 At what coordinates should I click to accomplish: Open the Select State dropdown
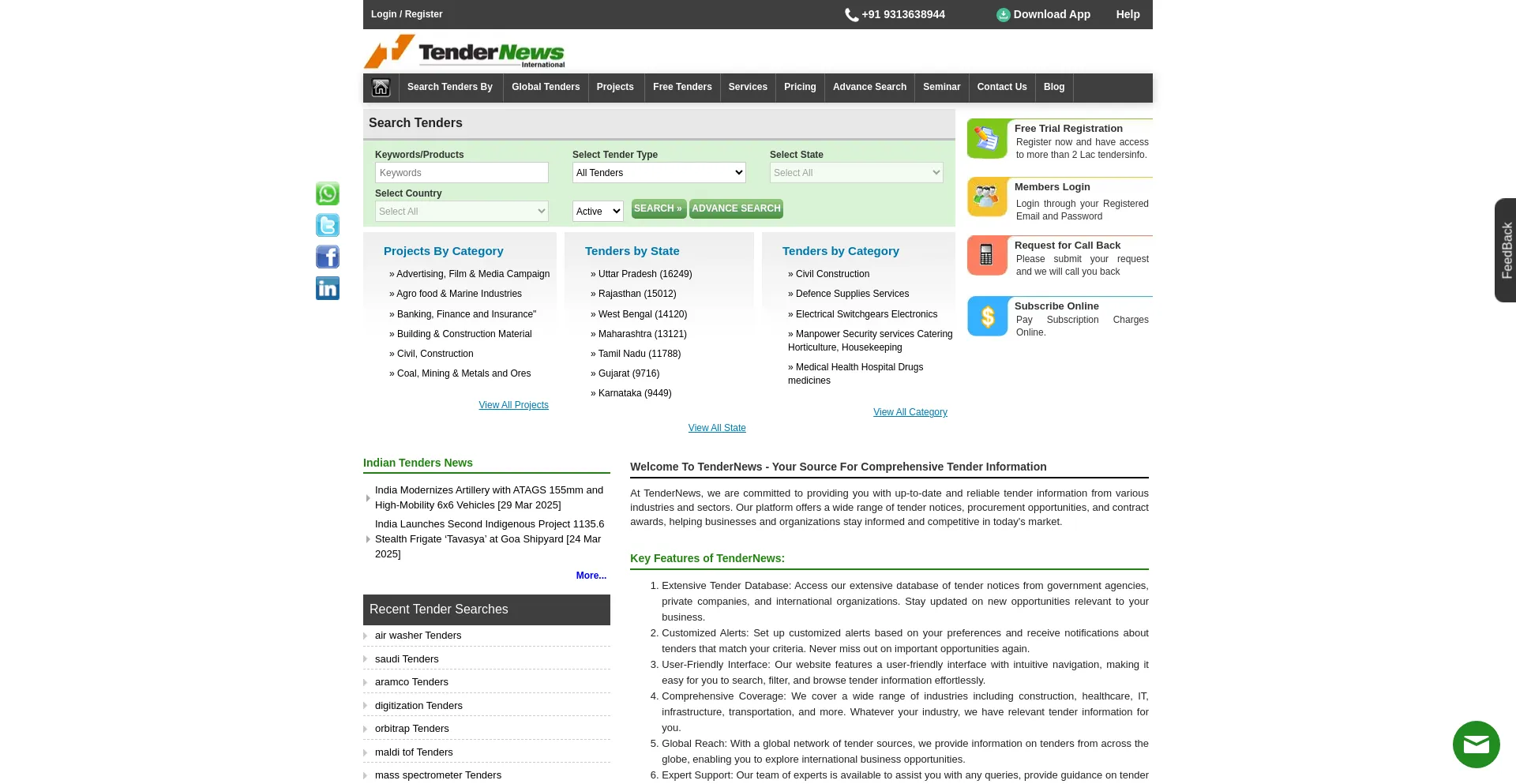pos(857,173)
